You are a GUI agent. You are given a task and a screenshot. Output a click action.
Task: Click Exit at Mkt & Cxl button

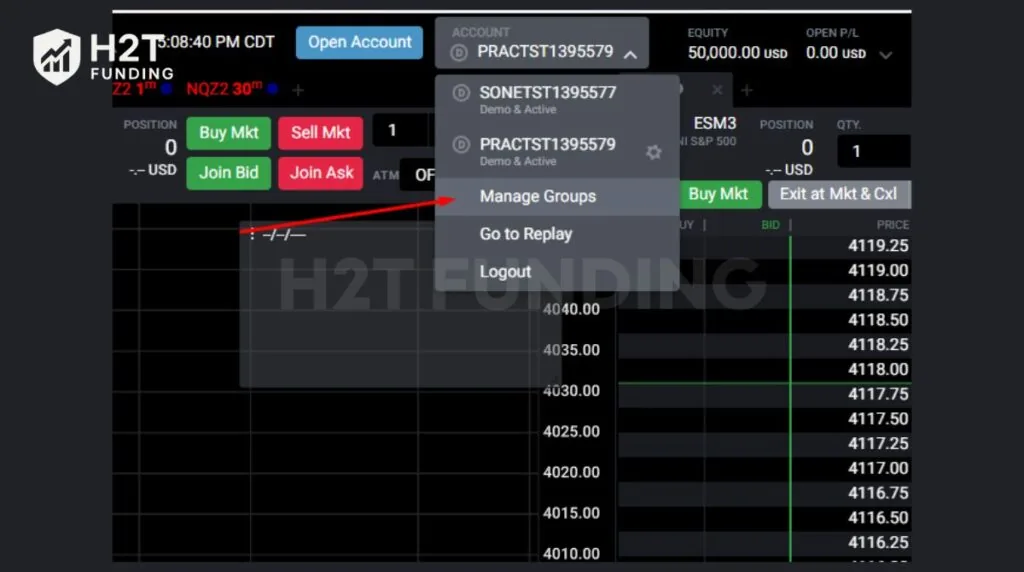click(x=839, y=194)
